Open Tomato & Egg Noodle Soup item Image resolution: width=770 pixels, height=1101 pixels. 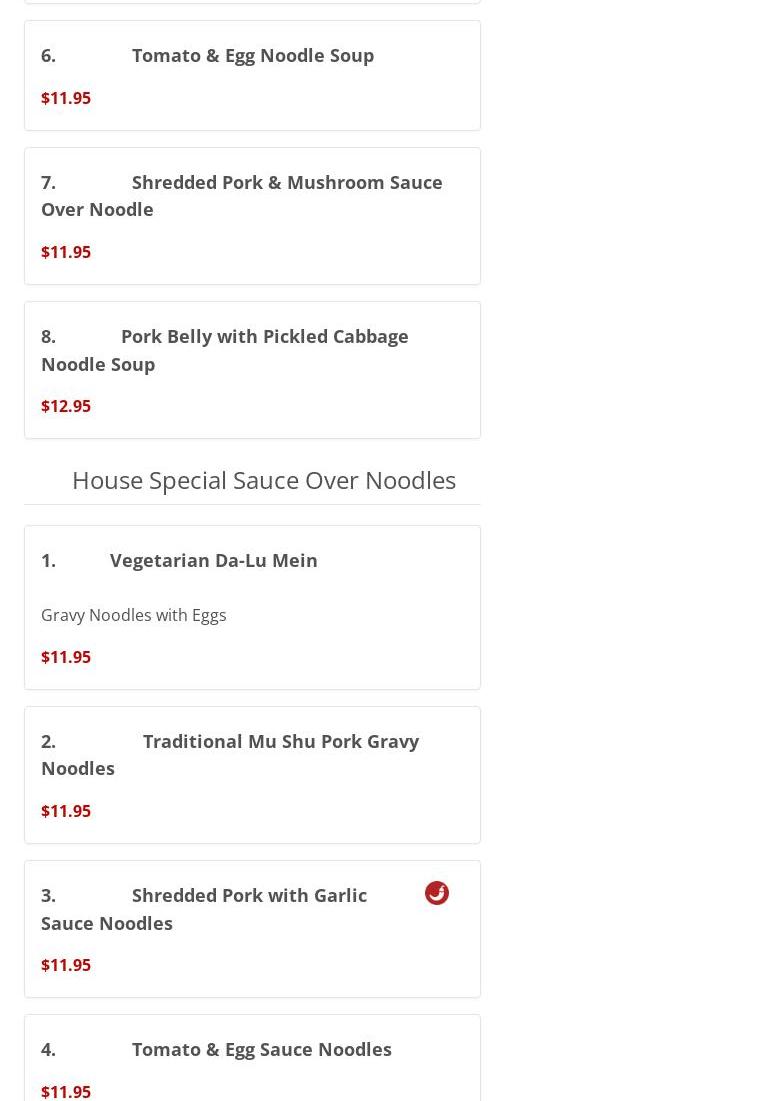click(252, 55)
